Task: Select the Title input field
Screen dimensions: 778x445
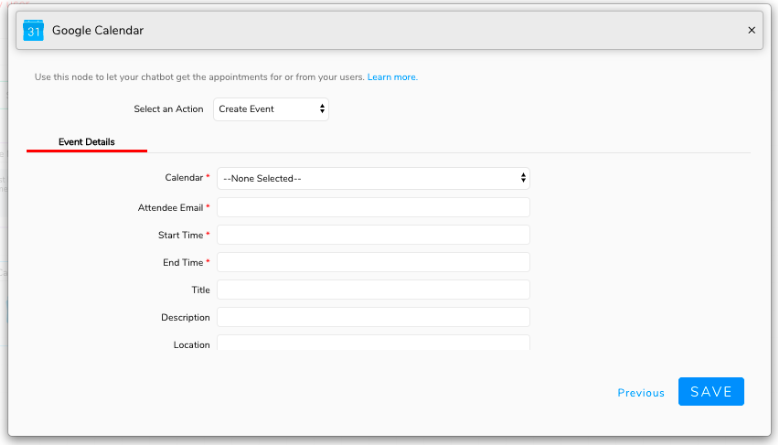Action: pos(373,290)
